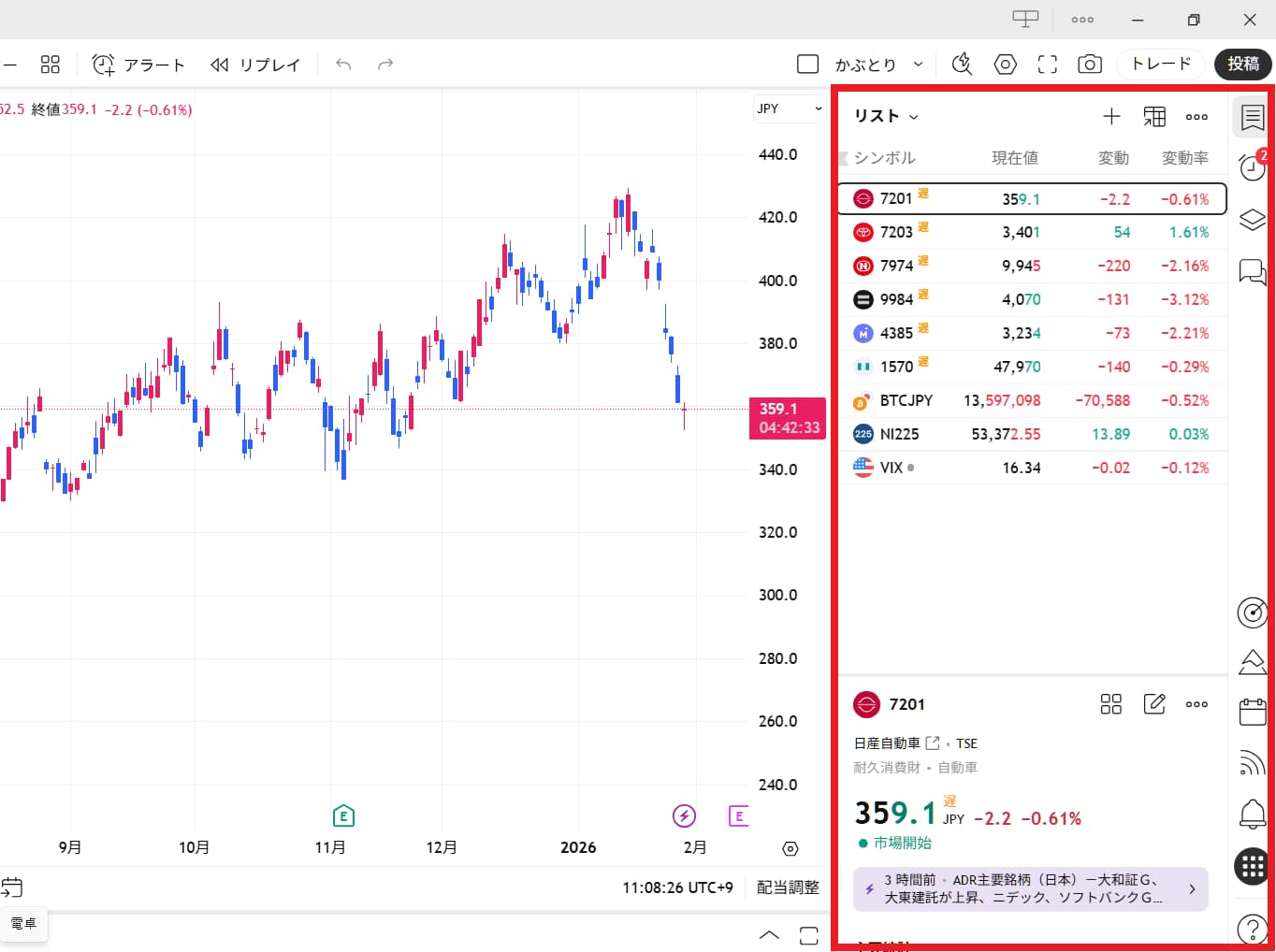This screenshot has width=1276, height=952.
Task: Start bar replay mode
Action: pos(255,65)
